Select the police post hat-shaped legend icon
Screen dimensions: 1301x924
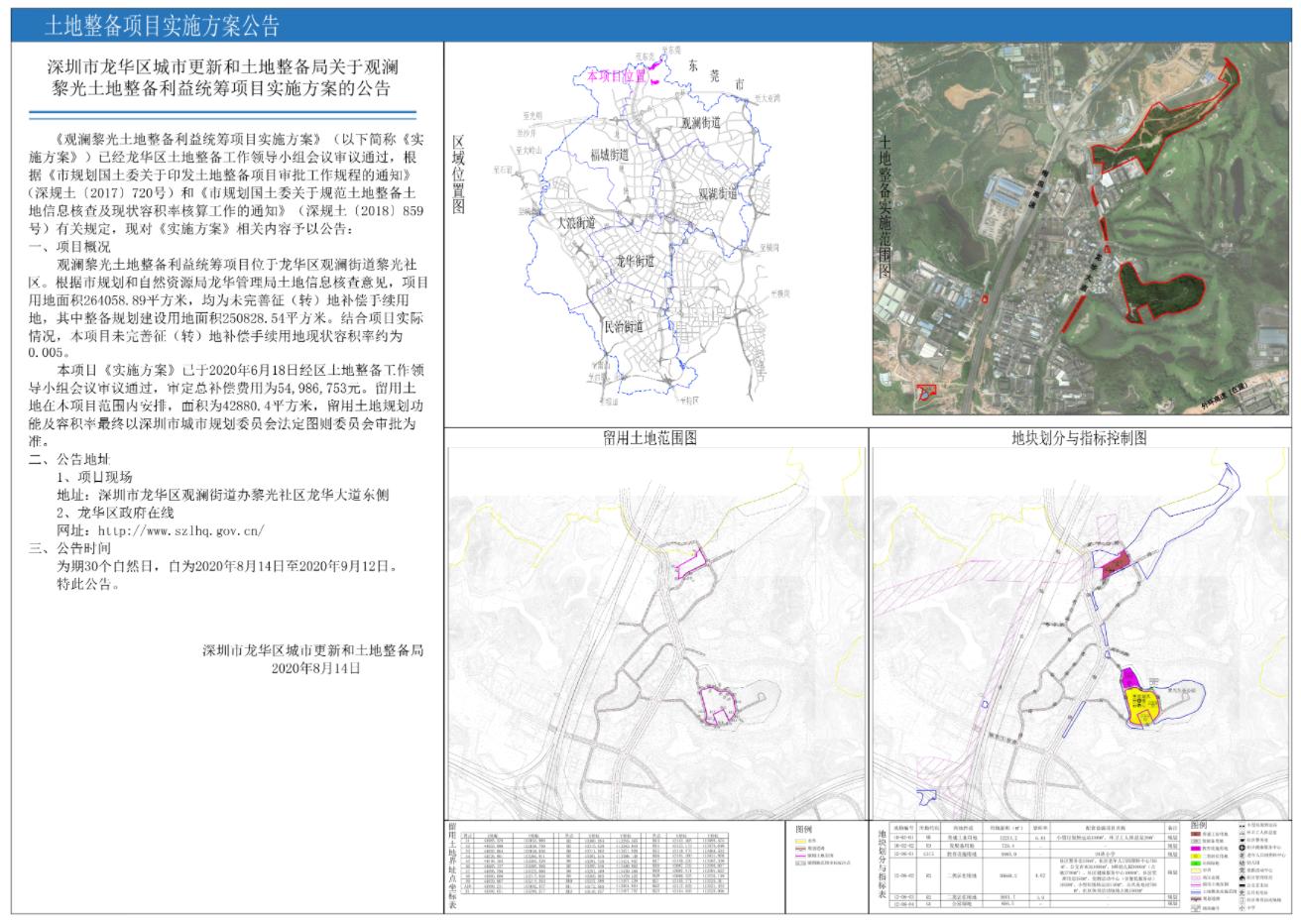(1242, 840)
